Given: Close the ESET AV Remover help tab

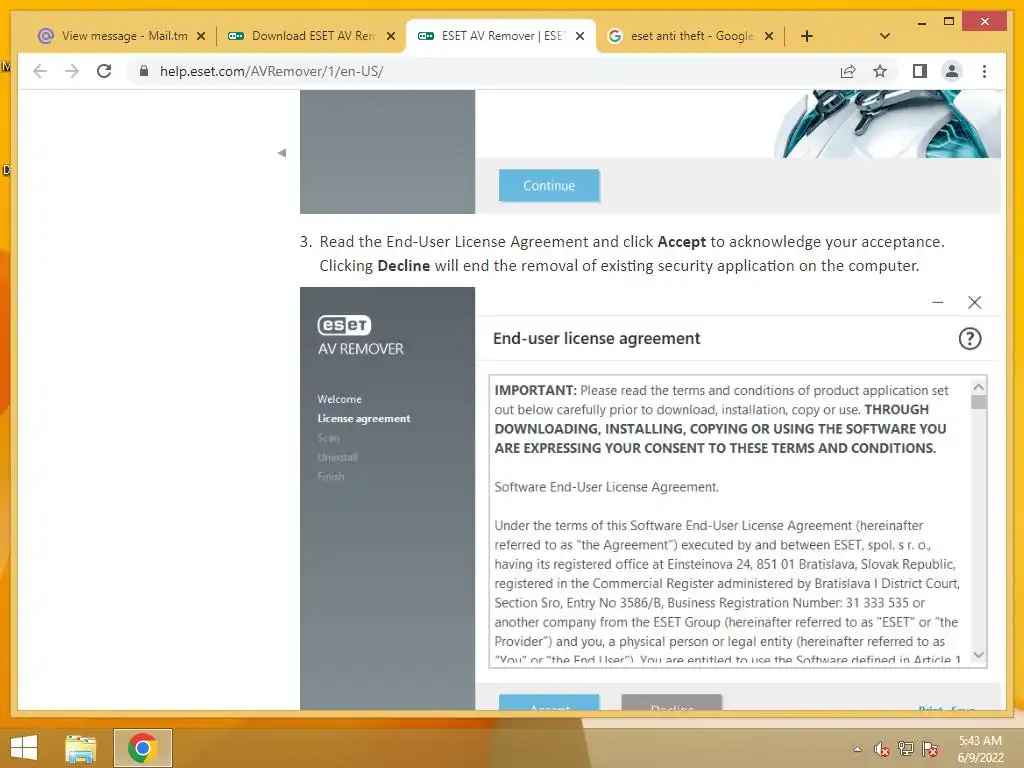Looking at the screenshot, I should coord(579,36).
